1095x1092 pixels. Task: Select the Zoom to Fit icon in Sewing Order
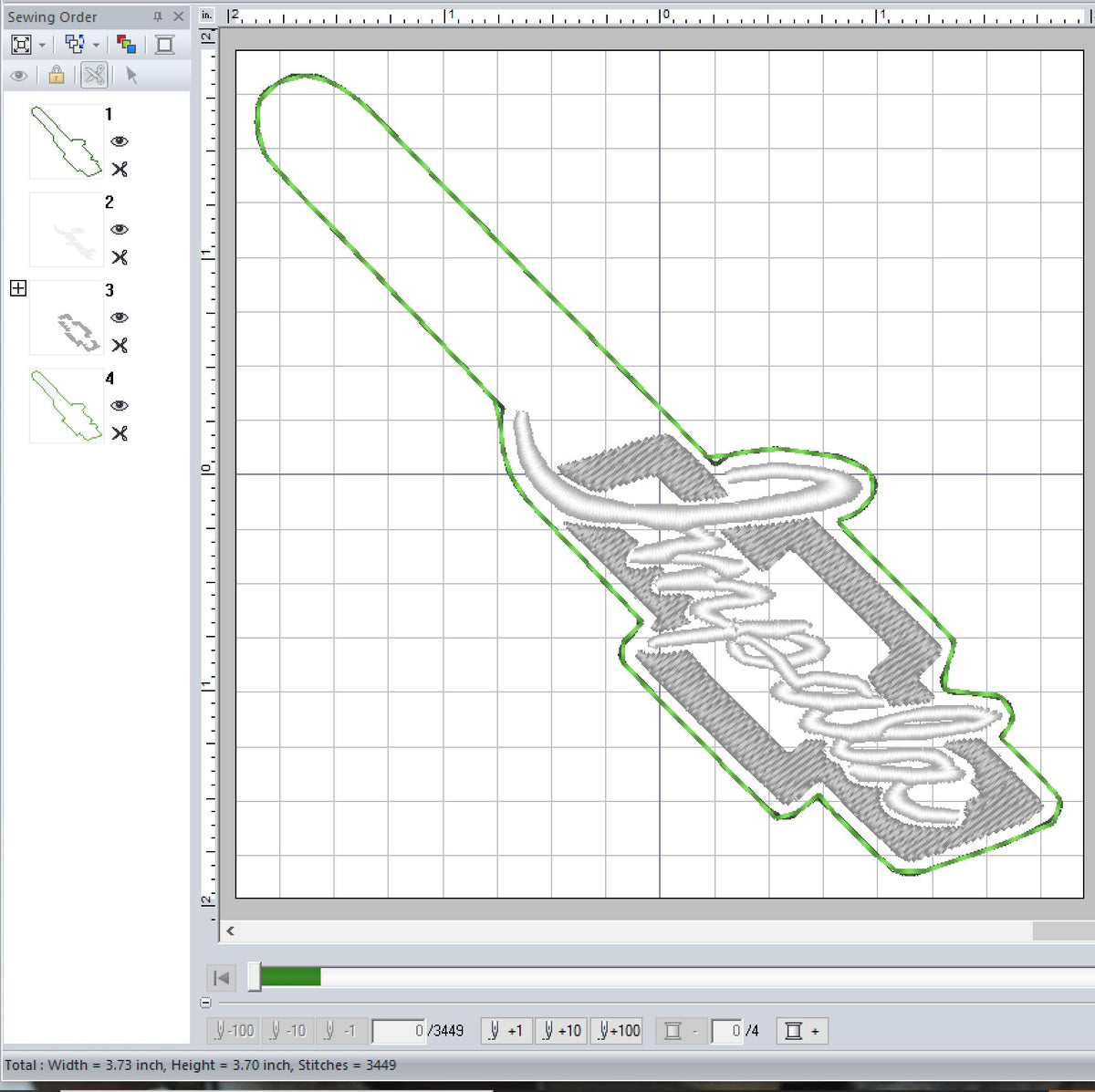[x=20, y=44]
